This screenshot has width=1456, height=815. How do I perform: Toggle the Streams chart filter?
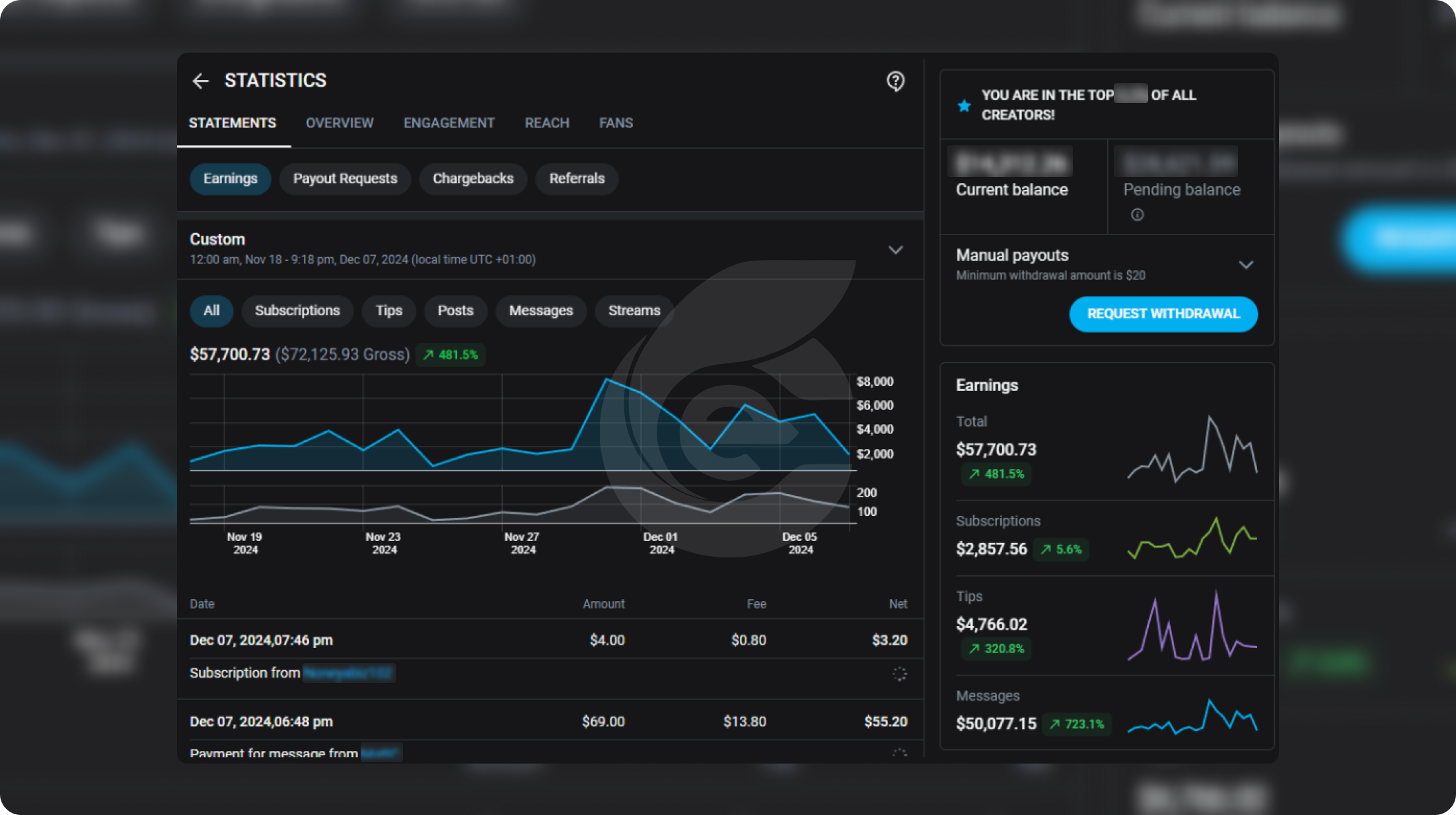click(634, 310)
